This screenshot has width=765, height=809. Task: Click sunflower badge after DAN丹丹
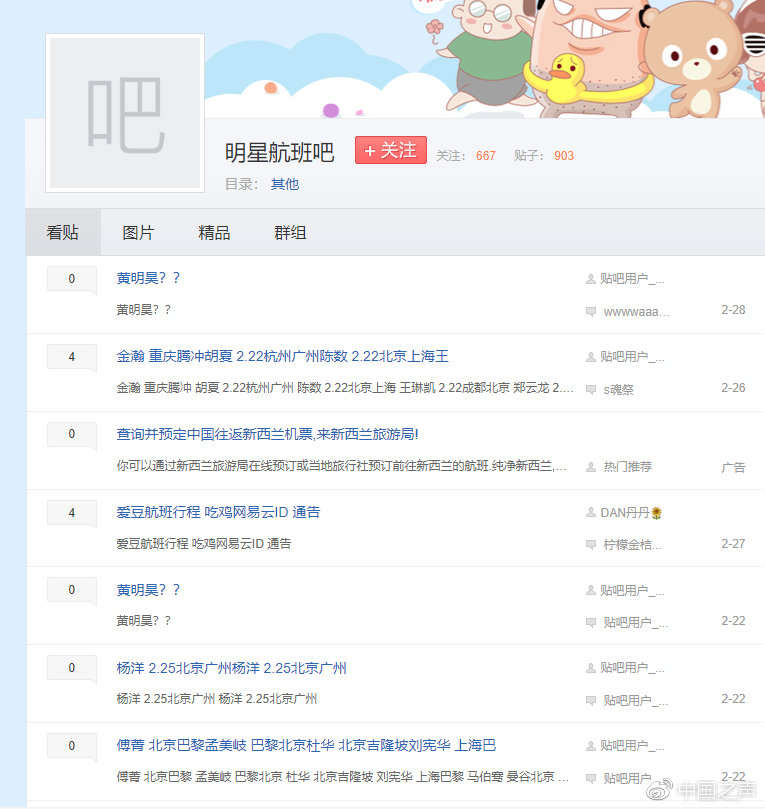tap(657, 513)
